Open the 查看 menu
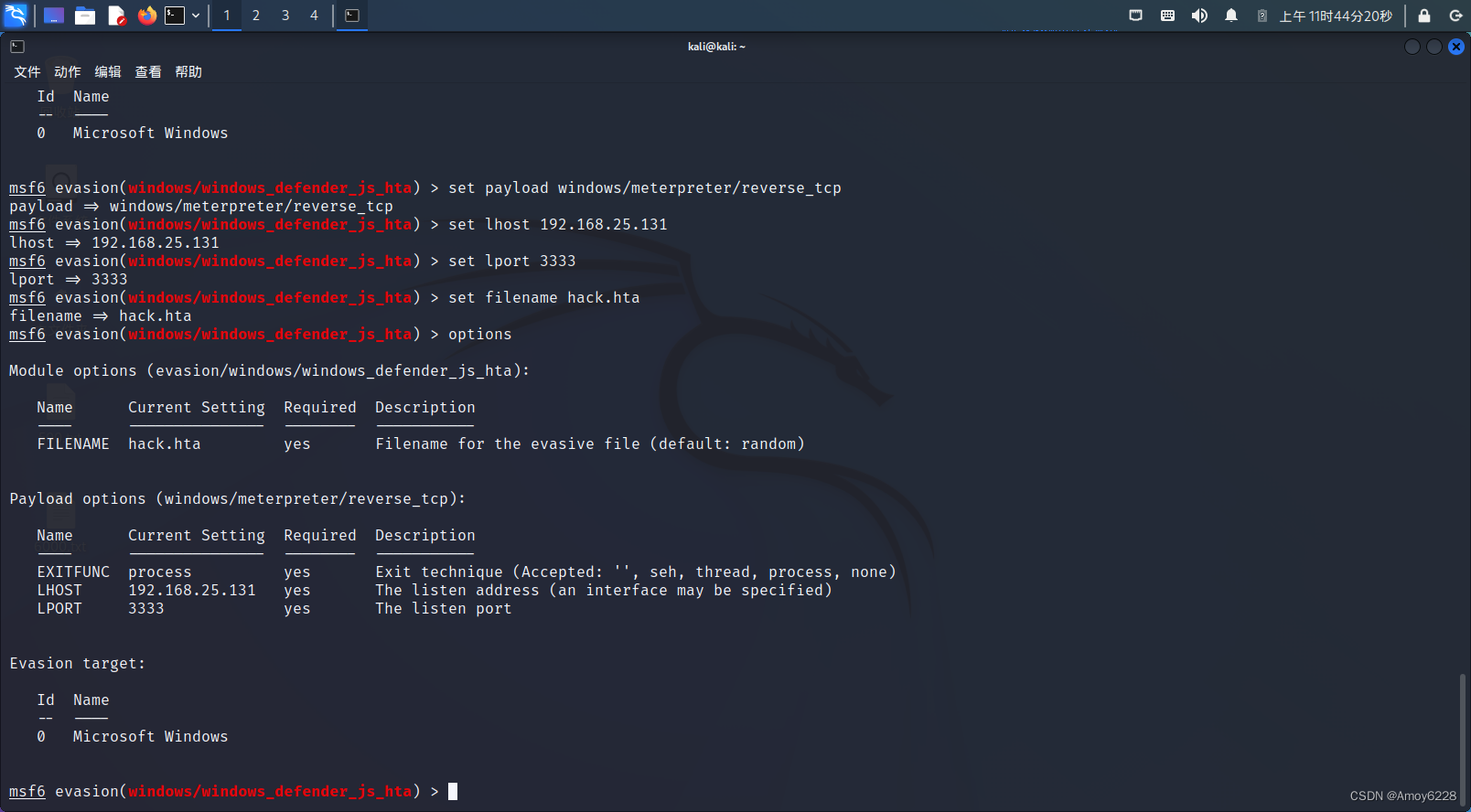Image resolution: width=1471 pixels, height=812 pixels. click(x=148, y=72)
